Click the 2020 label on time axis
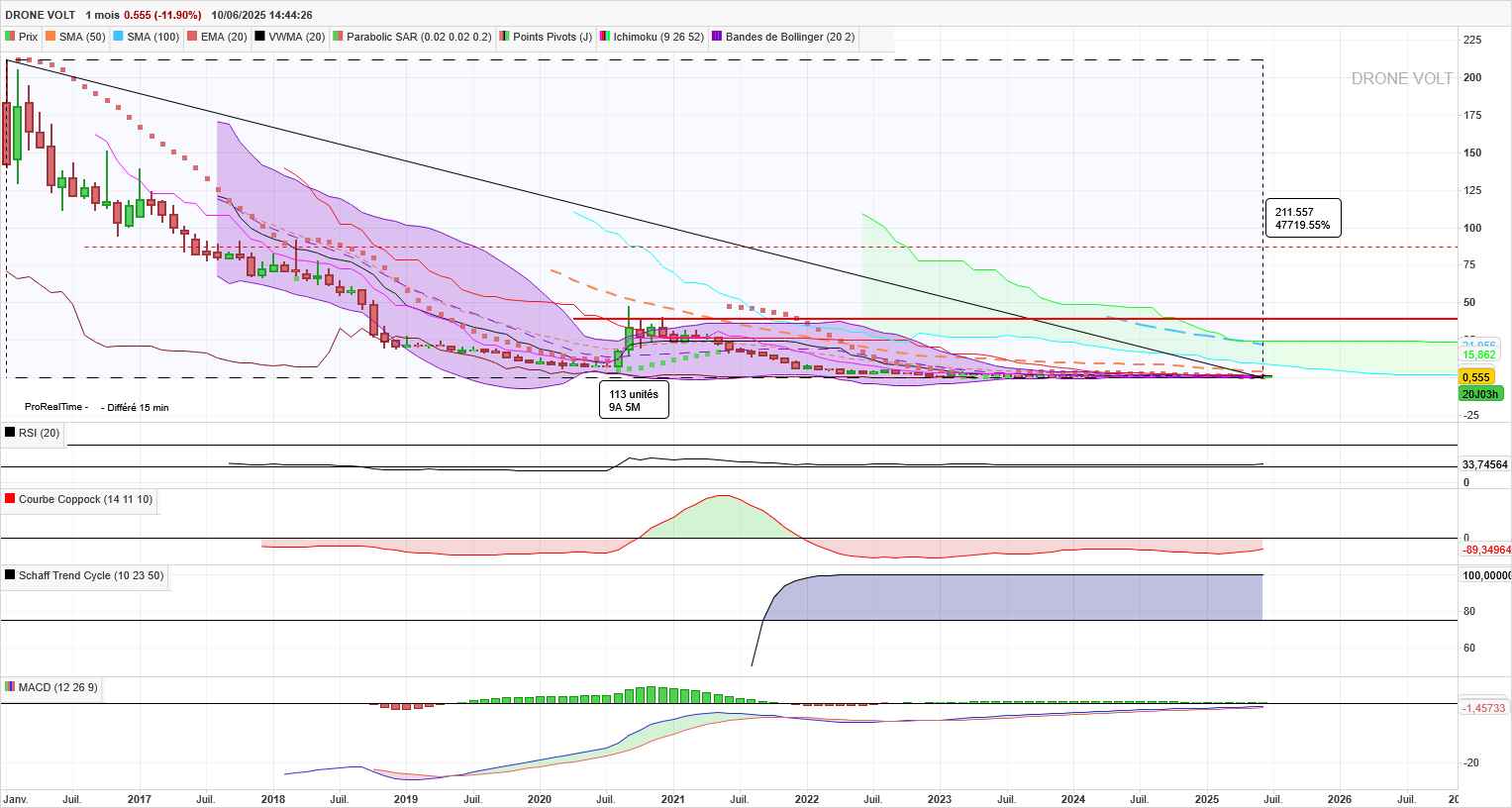 [x=539, y=798]
